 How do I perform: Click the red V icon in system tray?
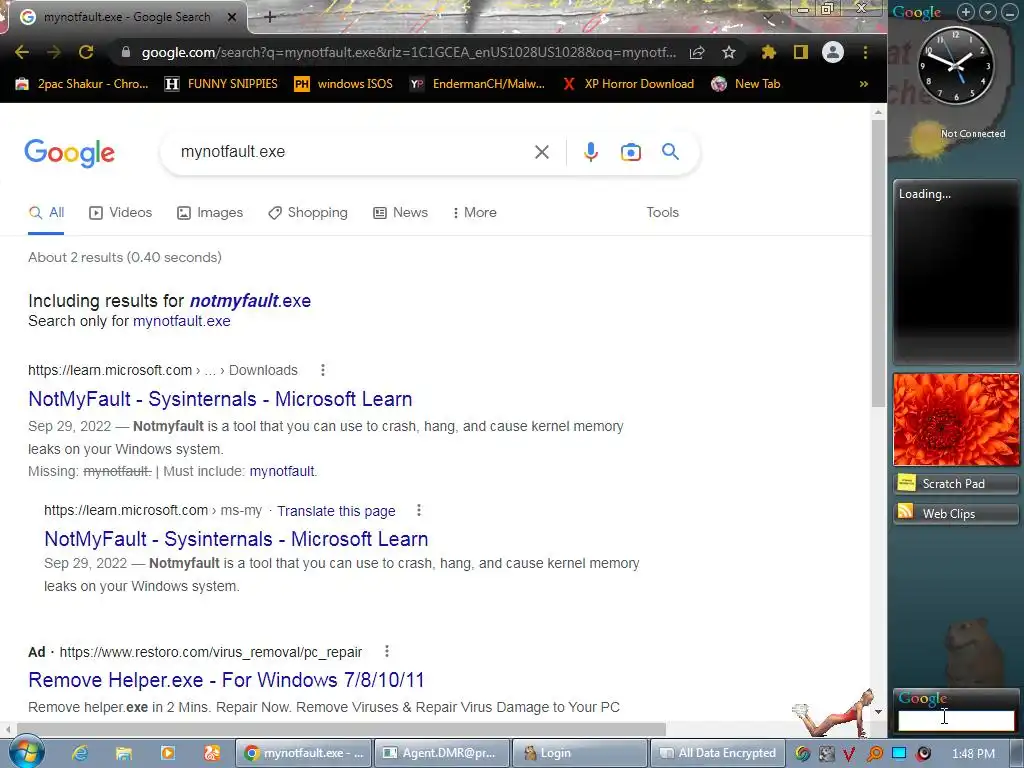tap(849, 754)
